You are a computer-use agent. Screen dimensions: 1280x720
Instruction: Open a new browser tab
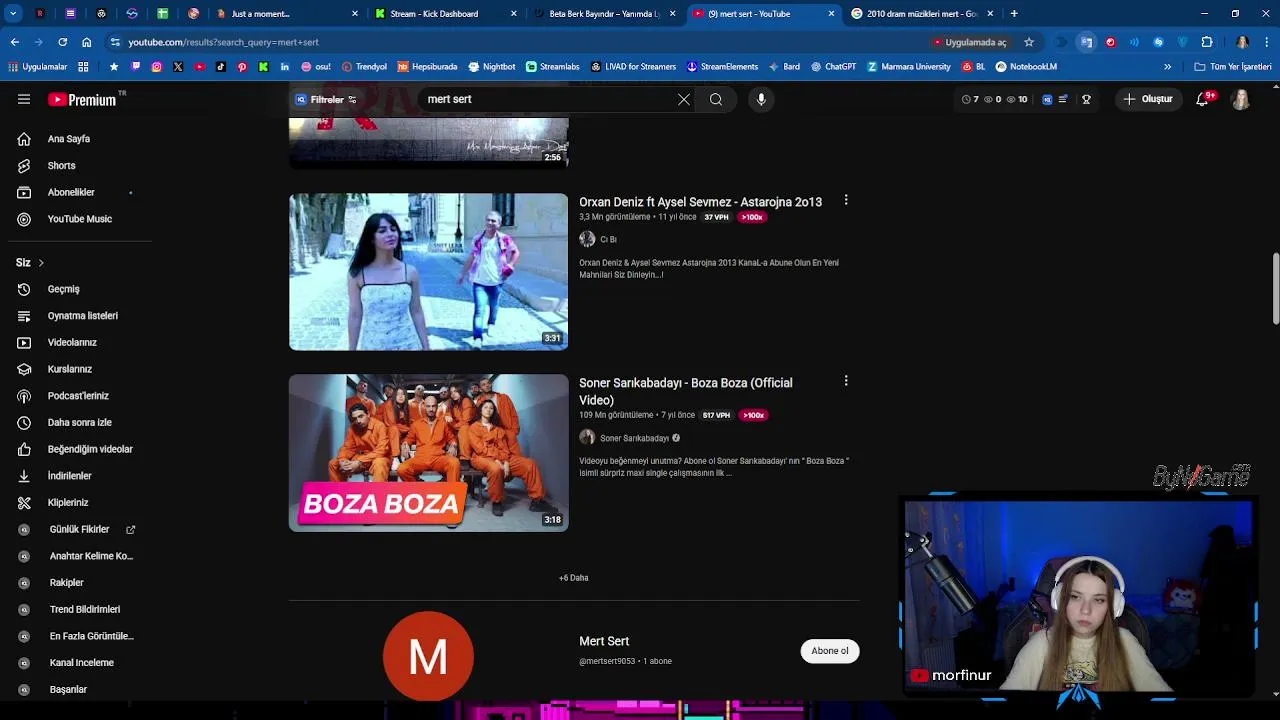pyautogui.click(x=1014, y=14)
